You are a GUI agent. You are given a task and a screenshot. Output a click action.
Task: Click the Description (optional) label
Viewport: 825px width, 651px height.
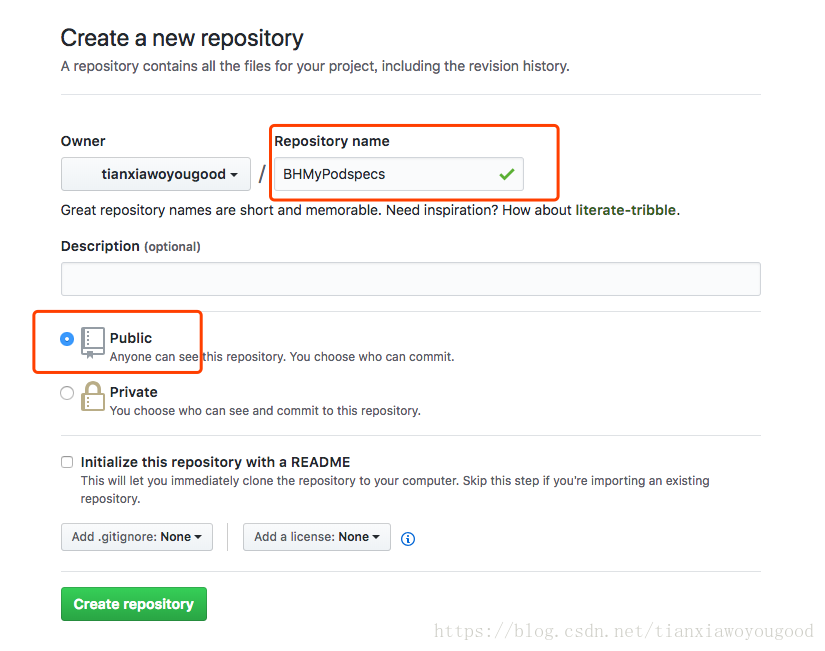click(x=130, y=246)
